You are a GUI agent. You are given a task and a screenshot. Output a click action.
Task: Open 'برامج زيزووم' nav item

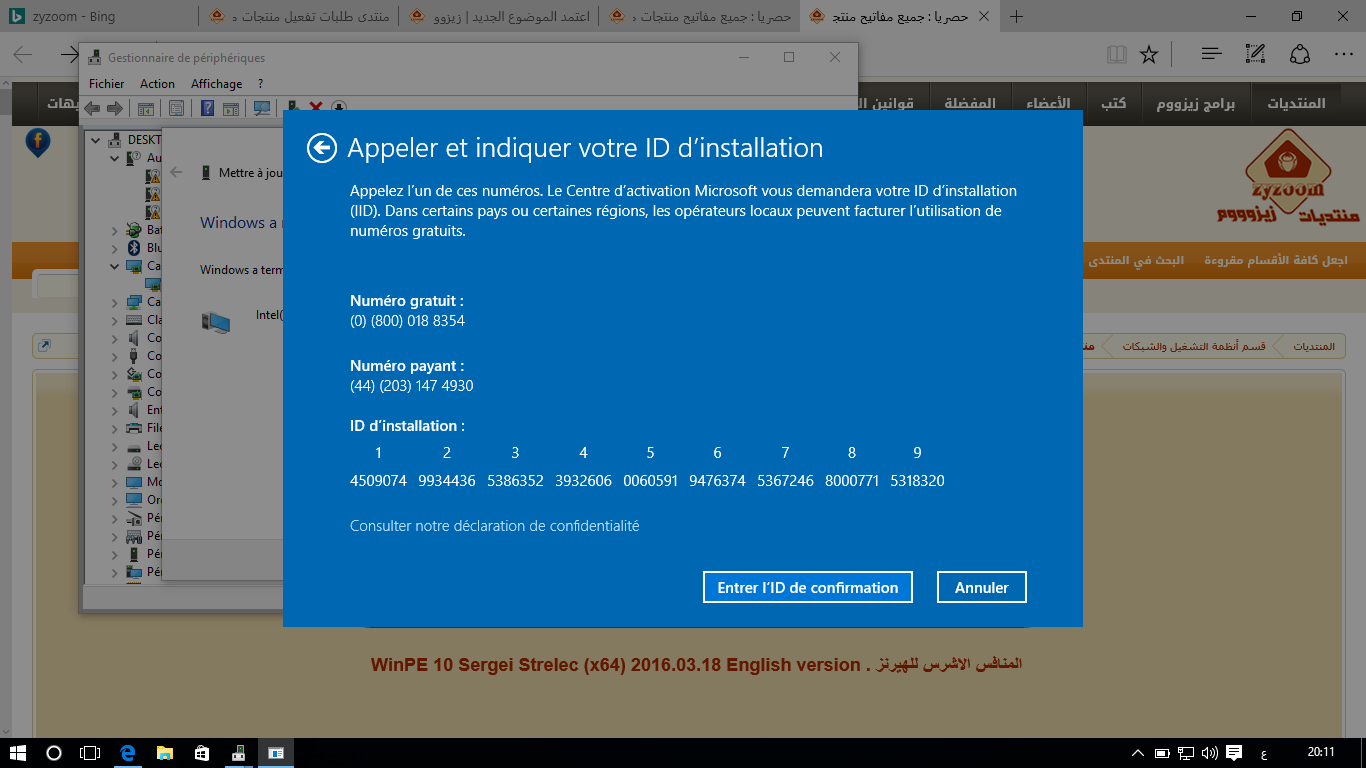pyautogui.click(x=1196, y=104)
